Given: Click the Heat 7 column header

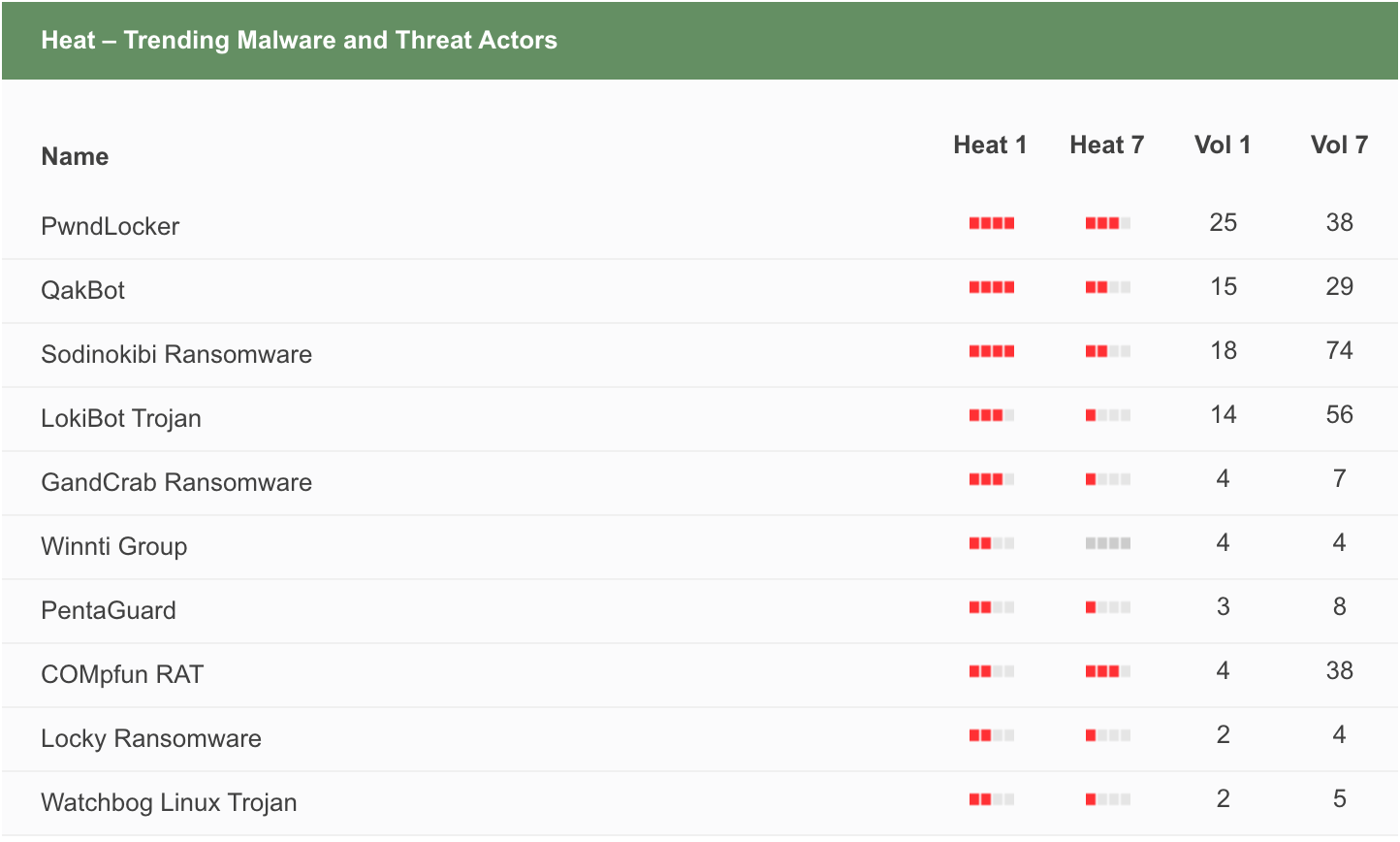Looking at the screenshot, I should pos(1107,145).
